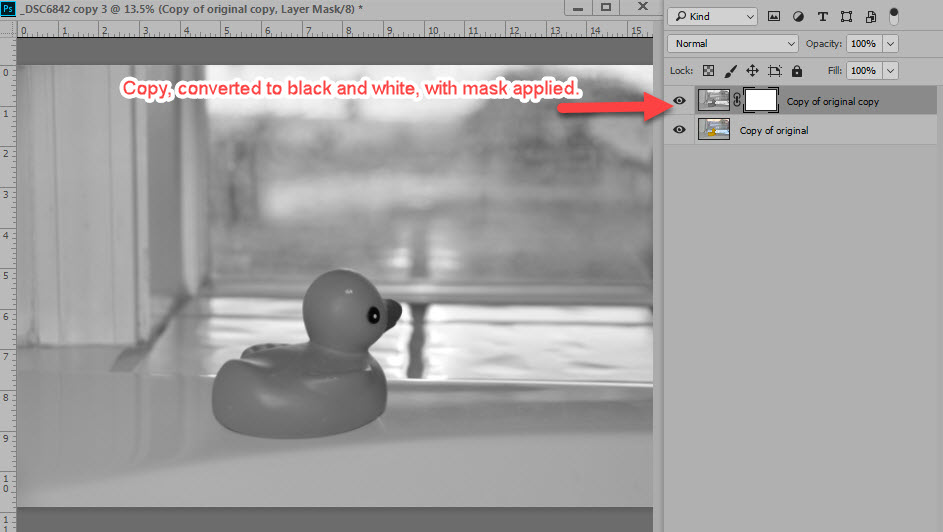This screenshot has height=532, width=943.
Task: Click the vertical ruler on the left
Action: pyautogui.click(x=8, y=284)
